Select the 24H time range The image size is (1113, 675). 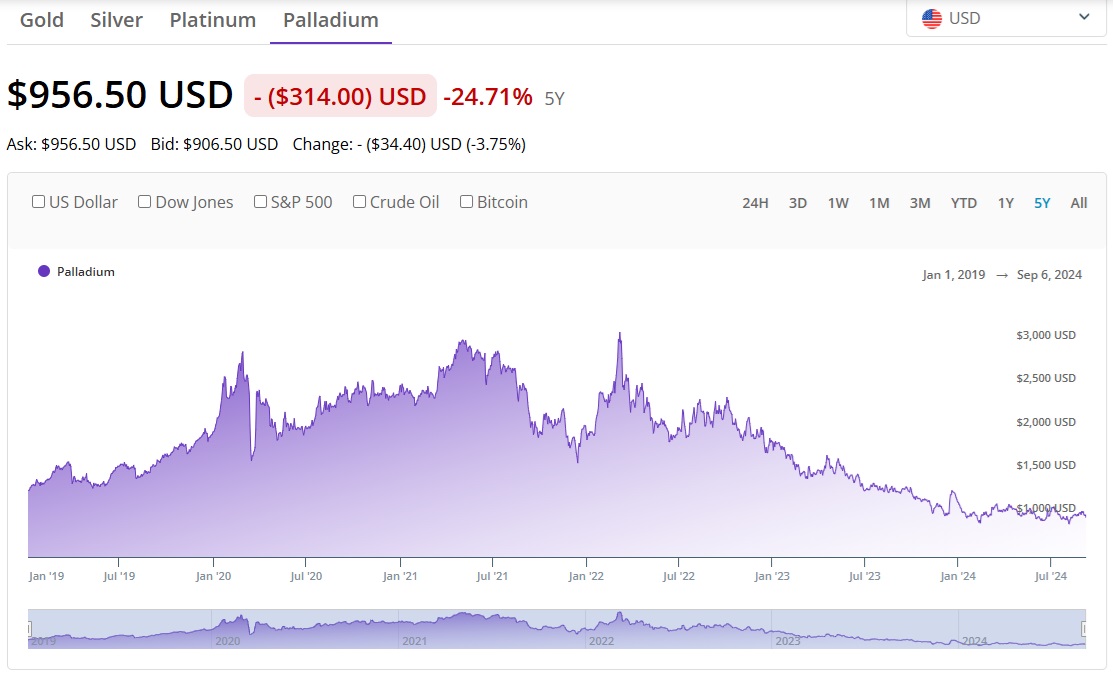755,203
